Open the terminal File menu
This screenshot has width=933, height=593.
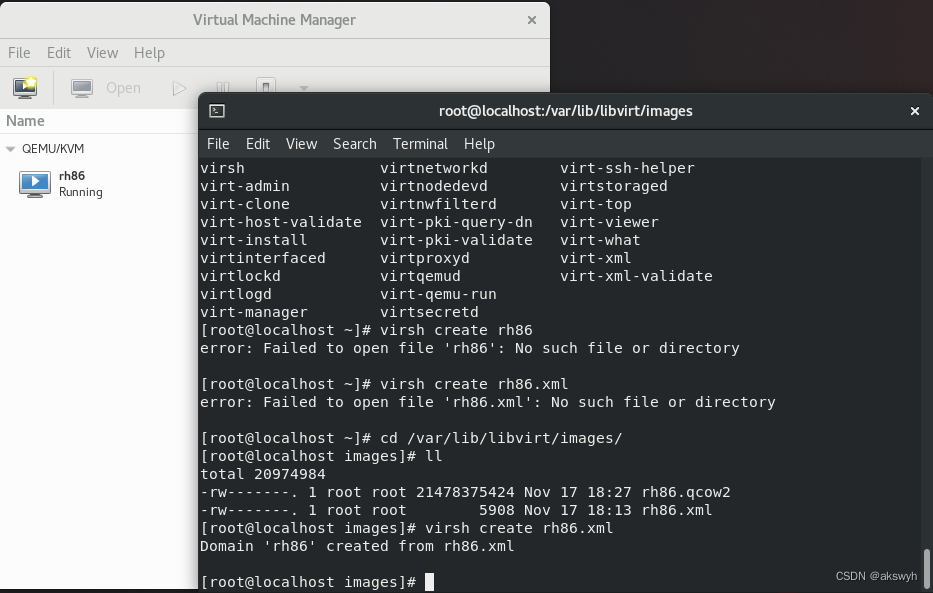[218, 144]
